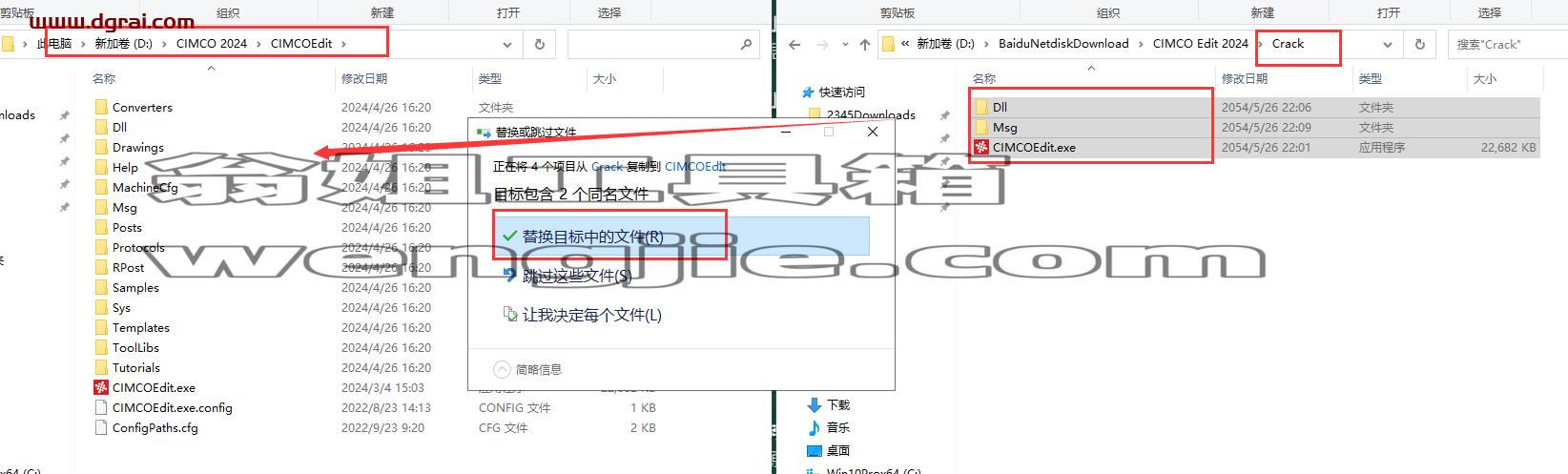Navigate back in the right Explorer window

coord(794,44)
